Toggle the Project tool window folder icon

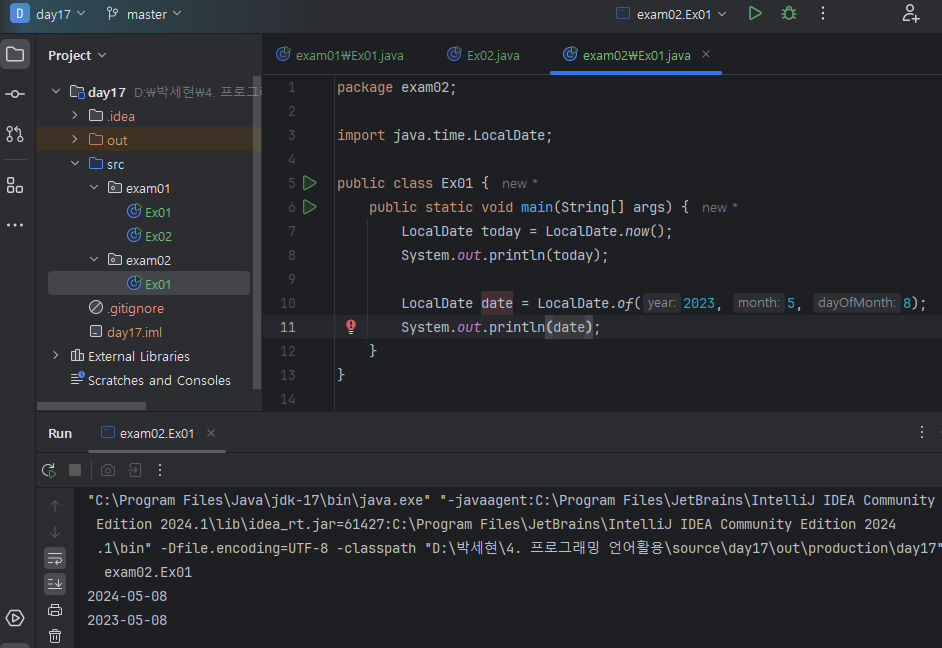click(x=15, y=54)
